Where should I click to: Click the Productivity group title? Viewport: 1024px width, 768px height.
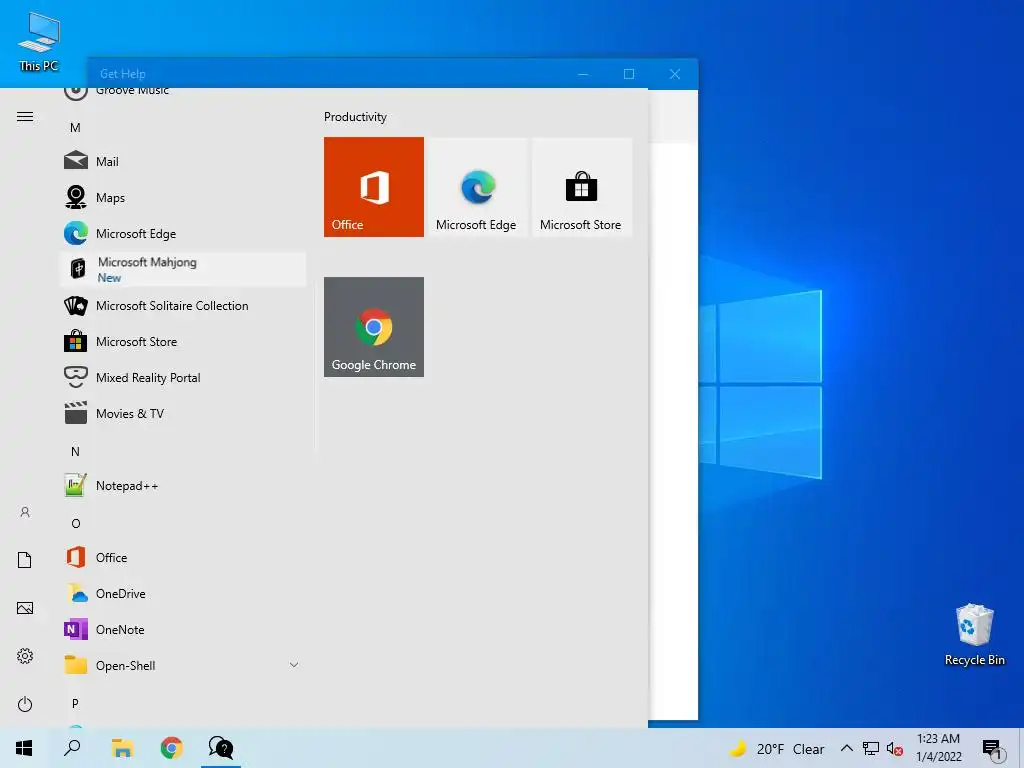(x=355, y=117)
